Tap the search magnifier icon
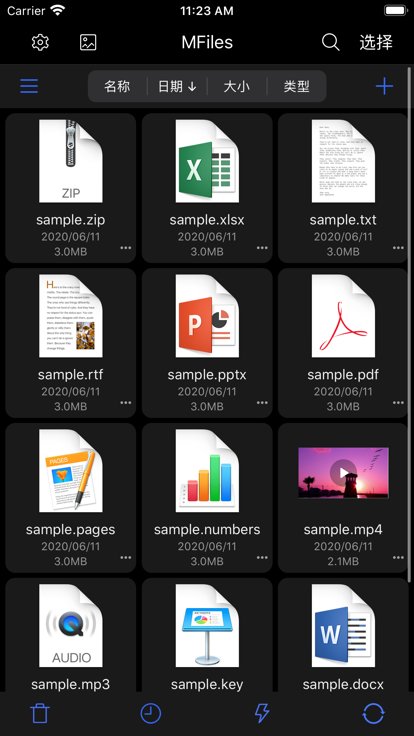This screenshot has height=736, width=414. point(331,43)
